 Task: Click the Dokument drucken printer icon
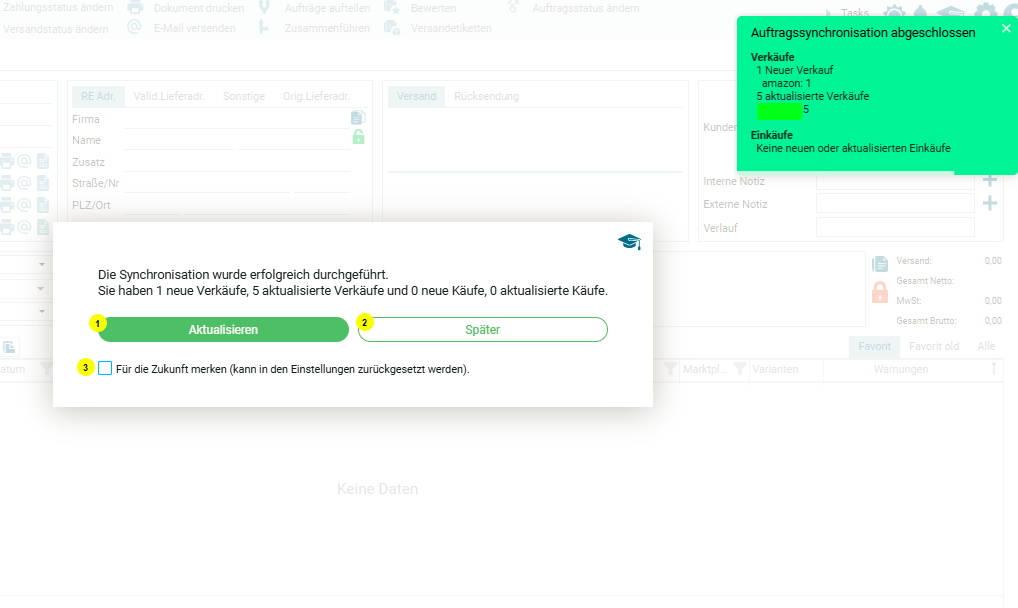(x=135, y=8)
